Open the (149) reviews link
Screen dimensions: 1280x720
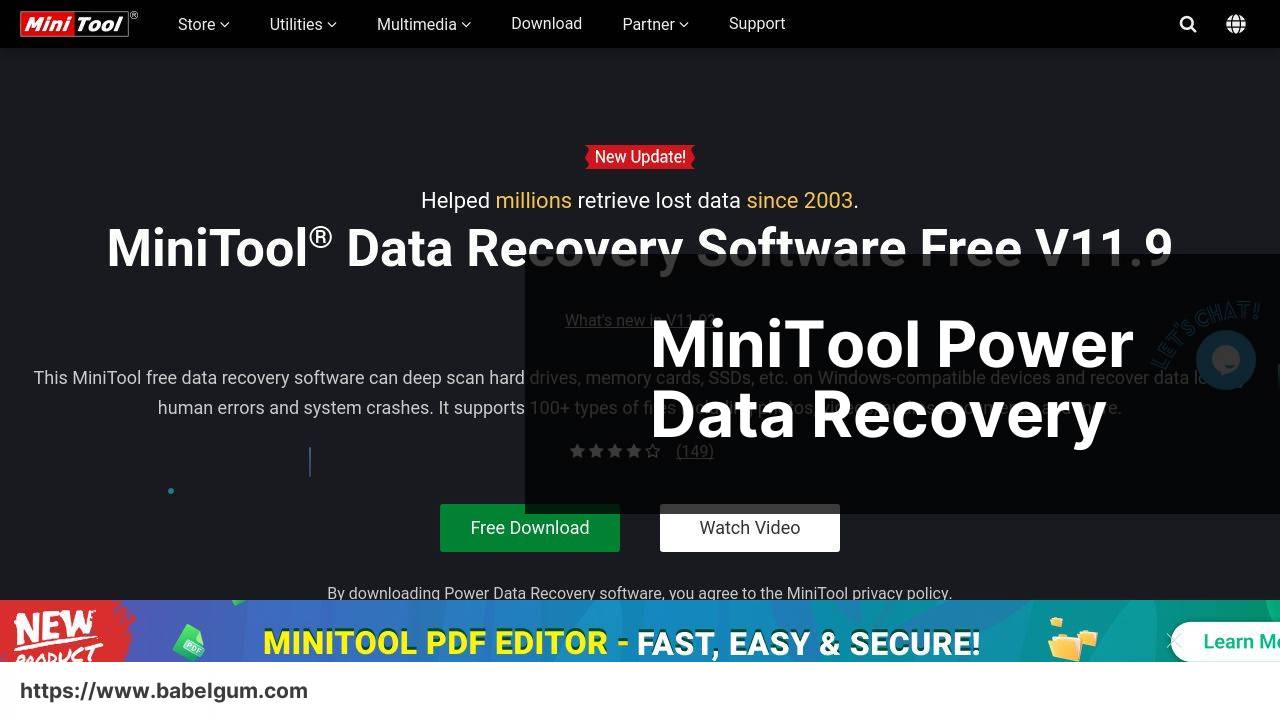(x=695, y=451)
